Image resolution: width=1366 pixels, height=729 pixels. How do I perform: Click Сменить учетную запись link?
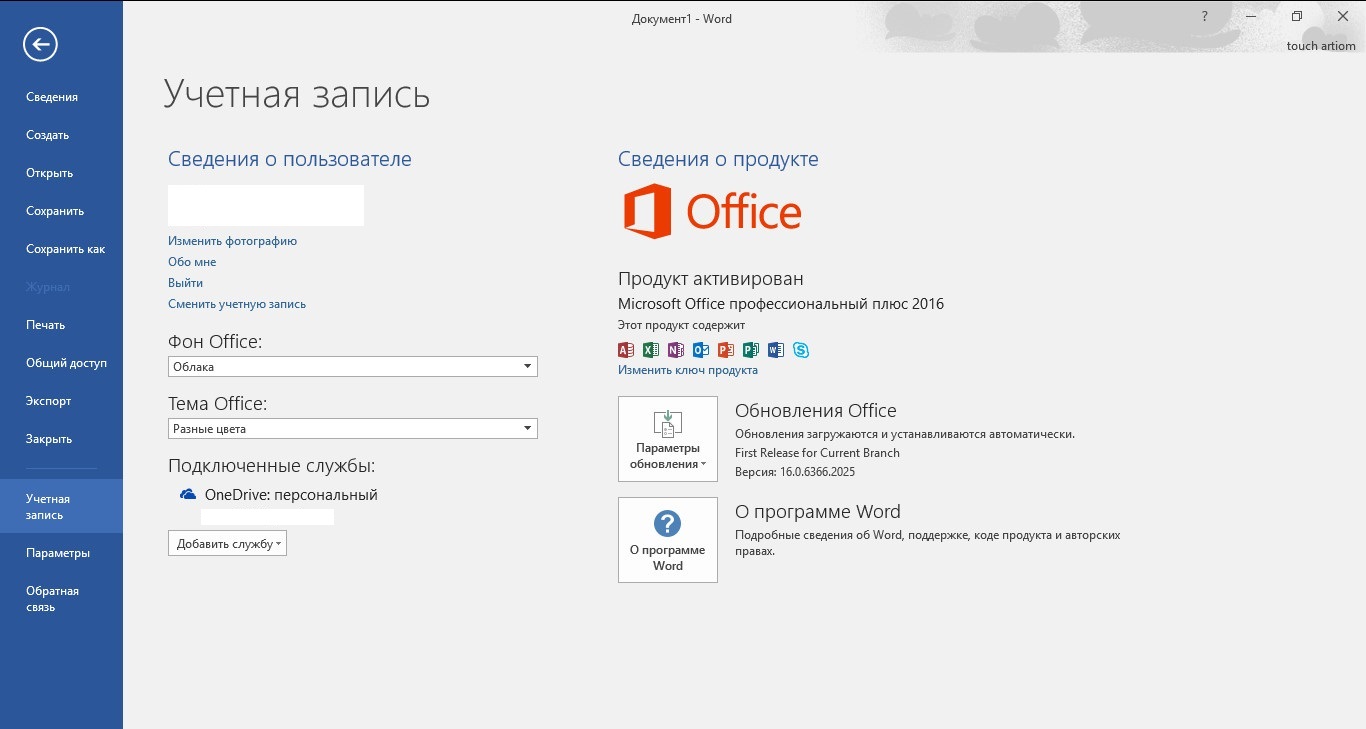tap(237, 304)
